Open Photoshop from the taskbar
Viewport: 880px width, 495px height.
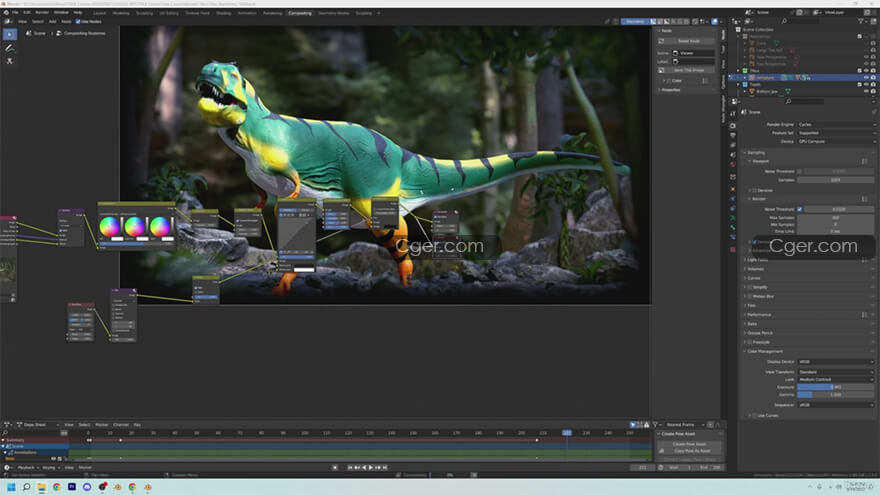[x=72, y=487]
